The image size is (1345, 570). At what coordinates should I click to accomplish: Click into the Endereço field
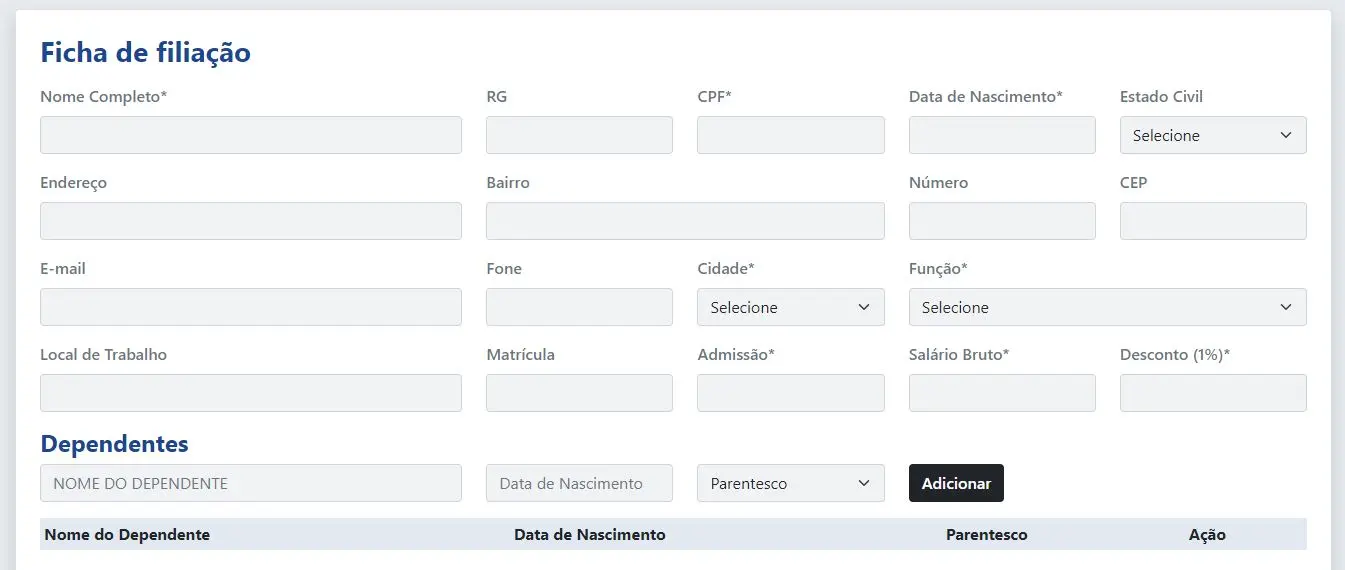click(x=250, y=221)
